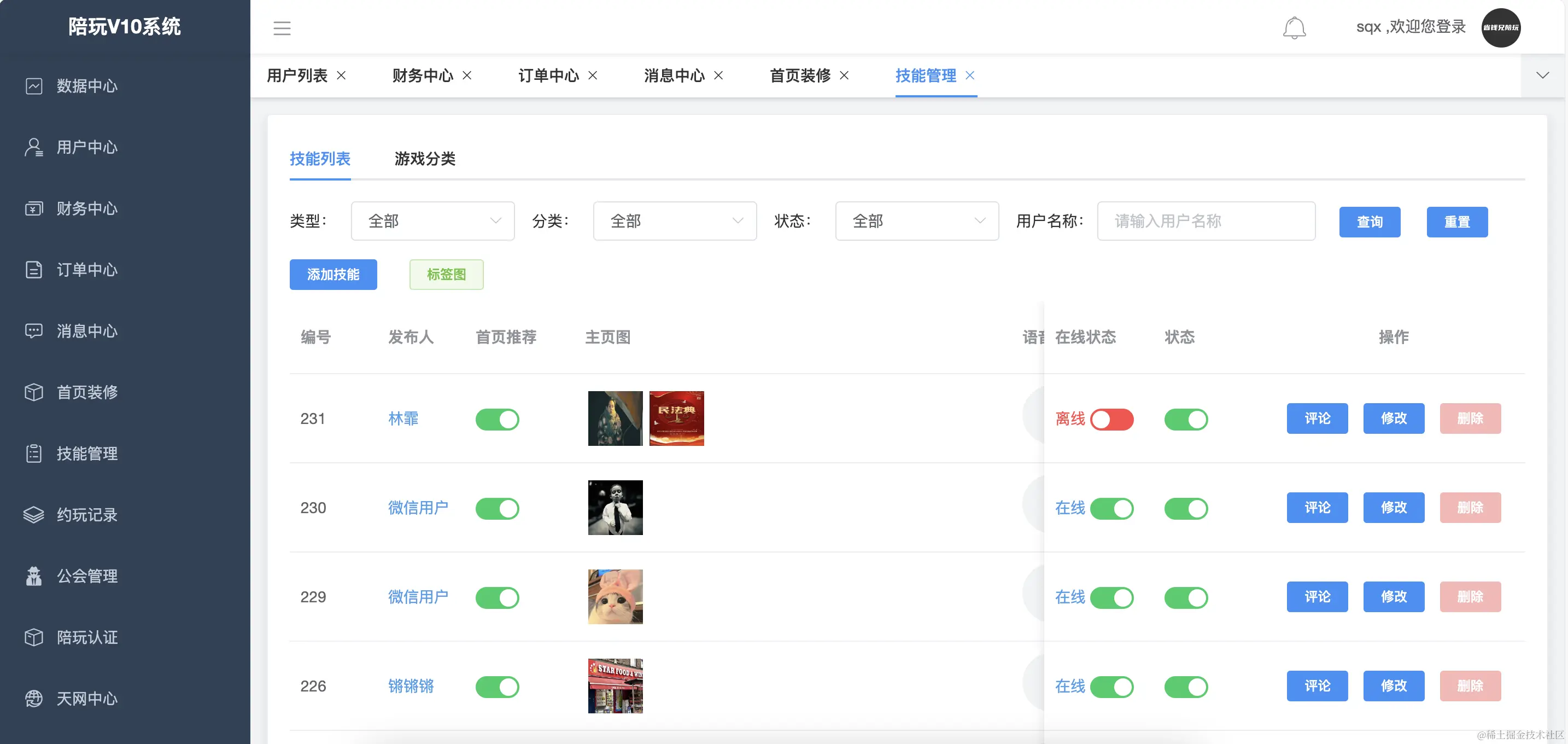Image resolution: width=1568 pixels, height=744 pixels.
Task: Click the hamburger menu collapse icon
Action: [x=282, y=28]
